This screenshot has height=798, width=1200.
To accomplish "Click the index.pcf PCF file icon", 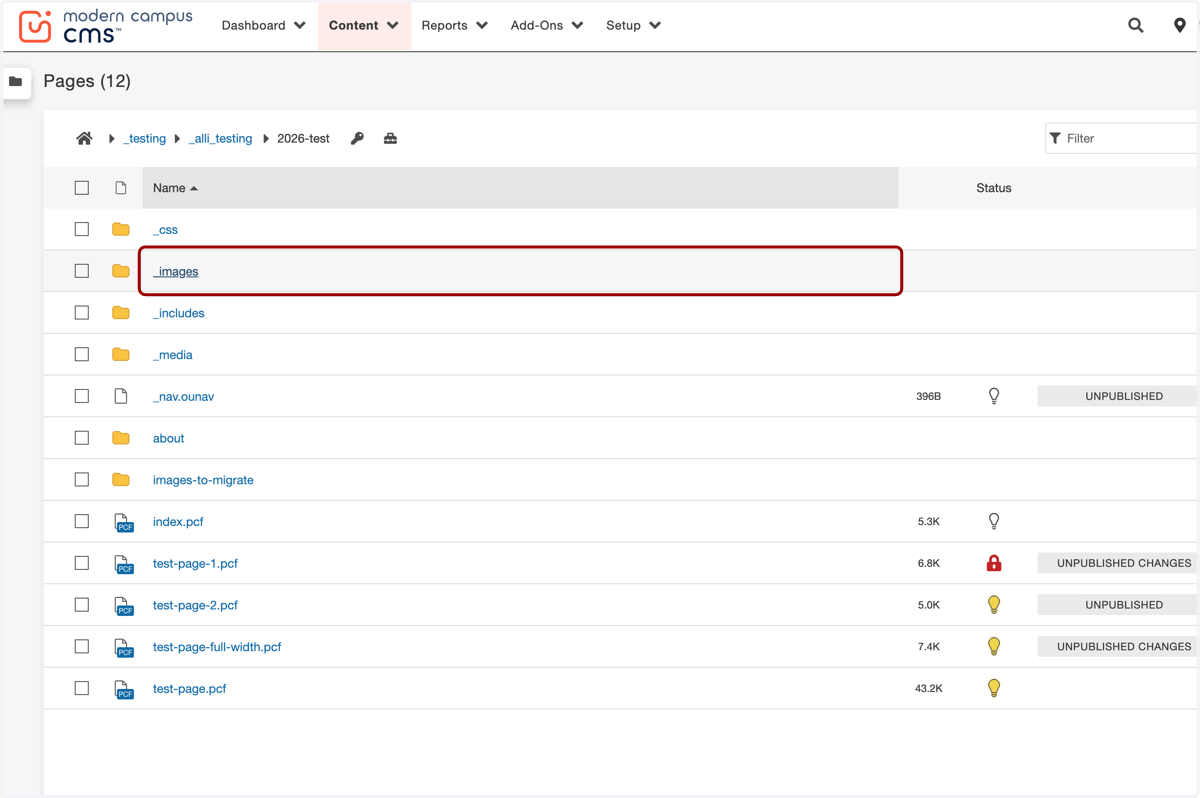I will [123, 522].
